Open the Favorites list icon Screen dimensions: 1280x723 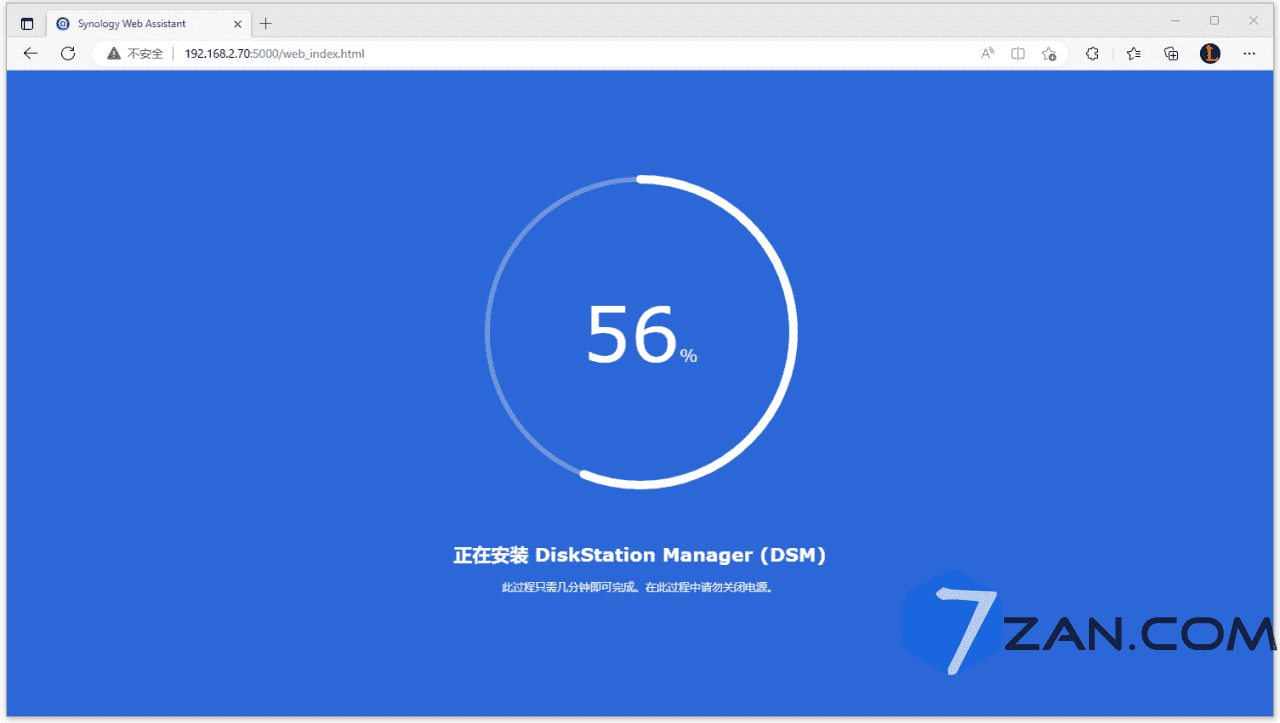pyautogui.click(x=1133, y=54)
